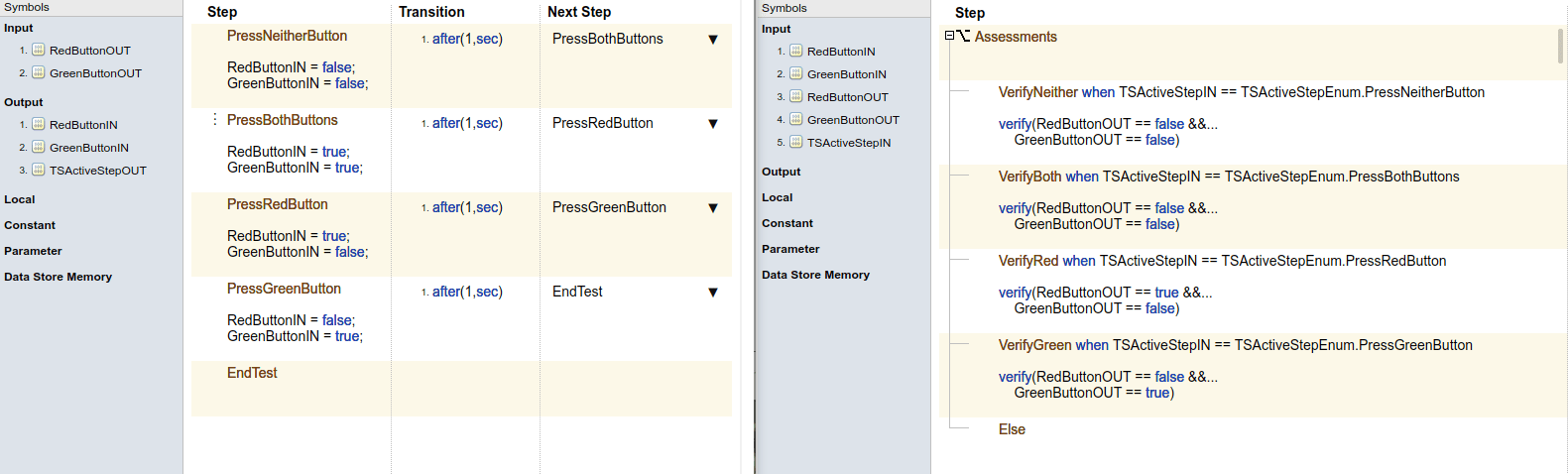Image resolution: width=1568 pixels, height=474 pixels.
Task: Open Next Step dropdown for PressBothButtons
Action: [712, 40]
